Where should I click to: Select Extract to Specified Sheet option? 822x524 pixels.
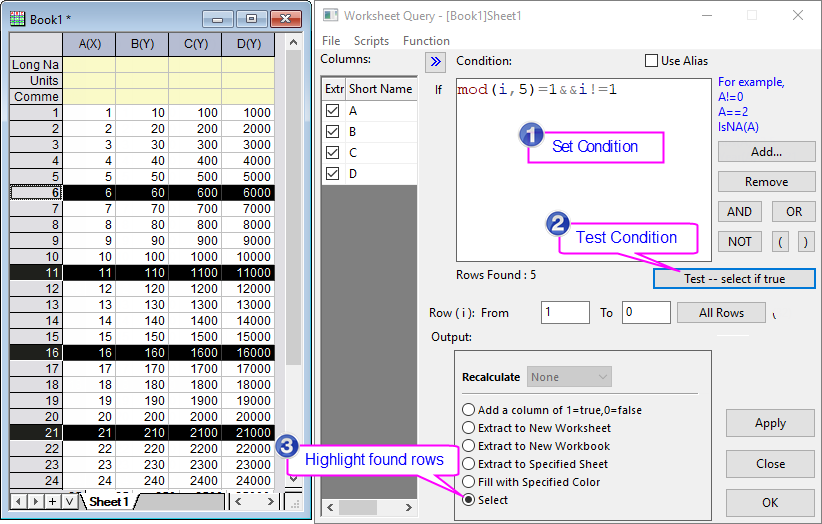coord(469,464)
